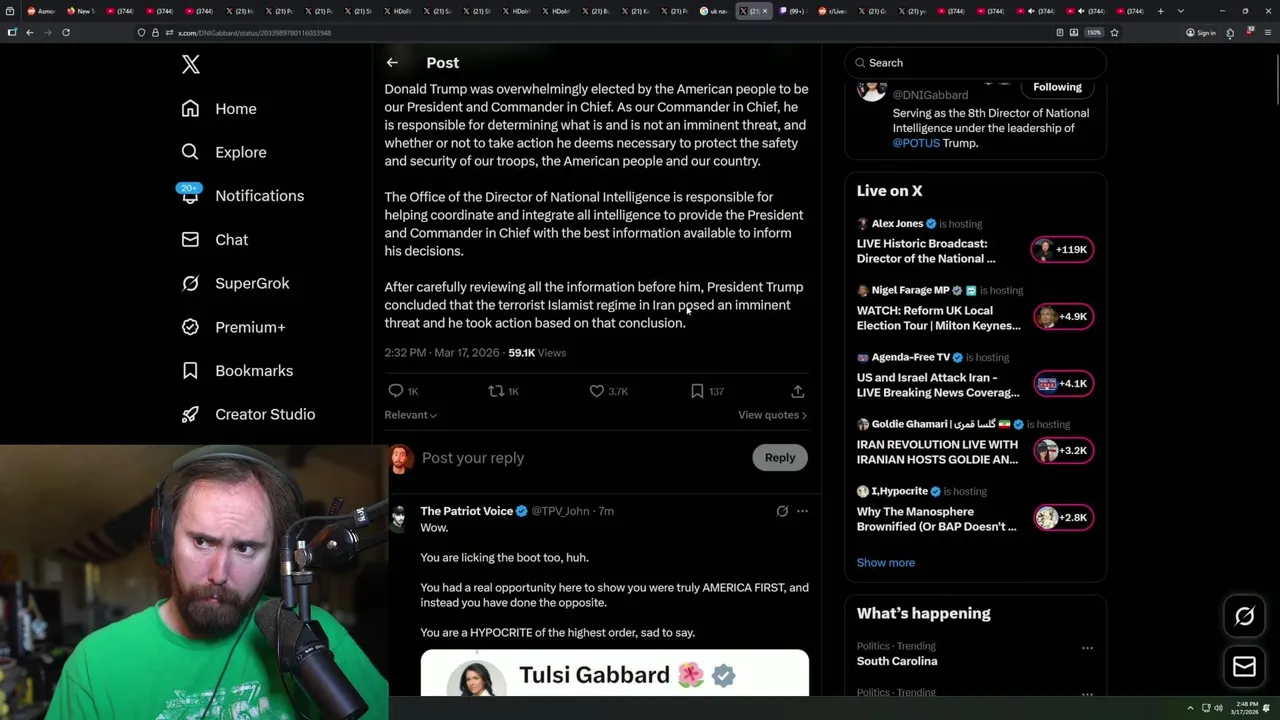Reload the page with refresh button
The image size is (1280, 720).
click(x=66, y=33)
